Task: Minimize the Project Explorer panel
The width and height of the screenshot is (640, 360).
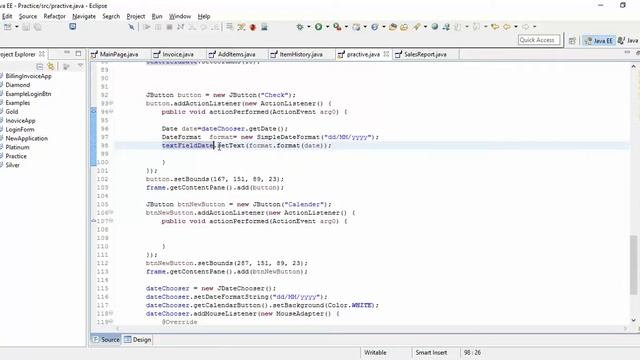Action: (67, 53)
